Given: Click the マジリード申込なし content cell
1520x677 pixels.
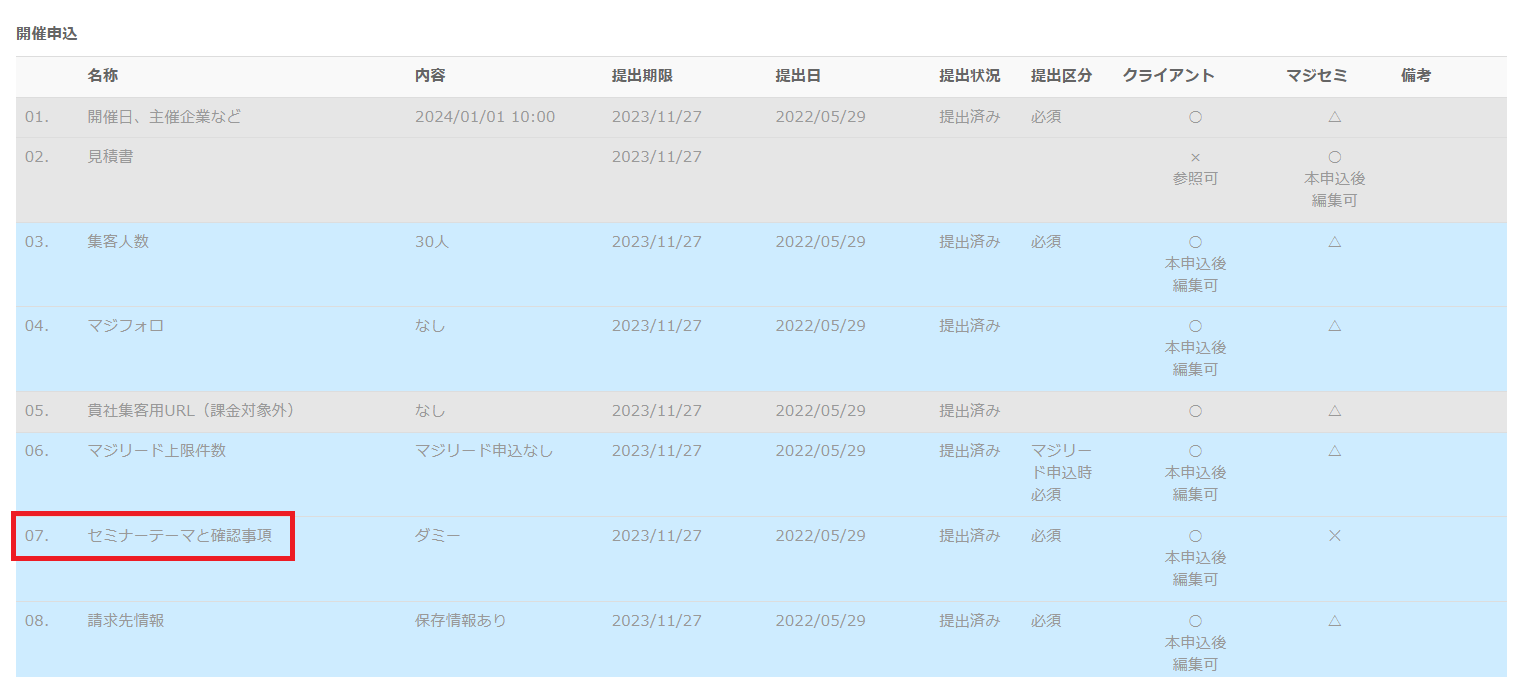Looking at the screenshot, I should click(x=484, y=451).
